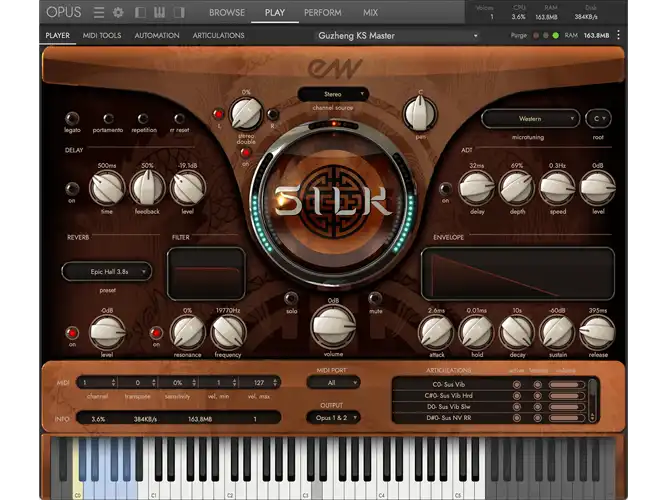This screenshot has width=667, height=500.
Task: Toggle the repetition switch
Action: tap(143, 118)
